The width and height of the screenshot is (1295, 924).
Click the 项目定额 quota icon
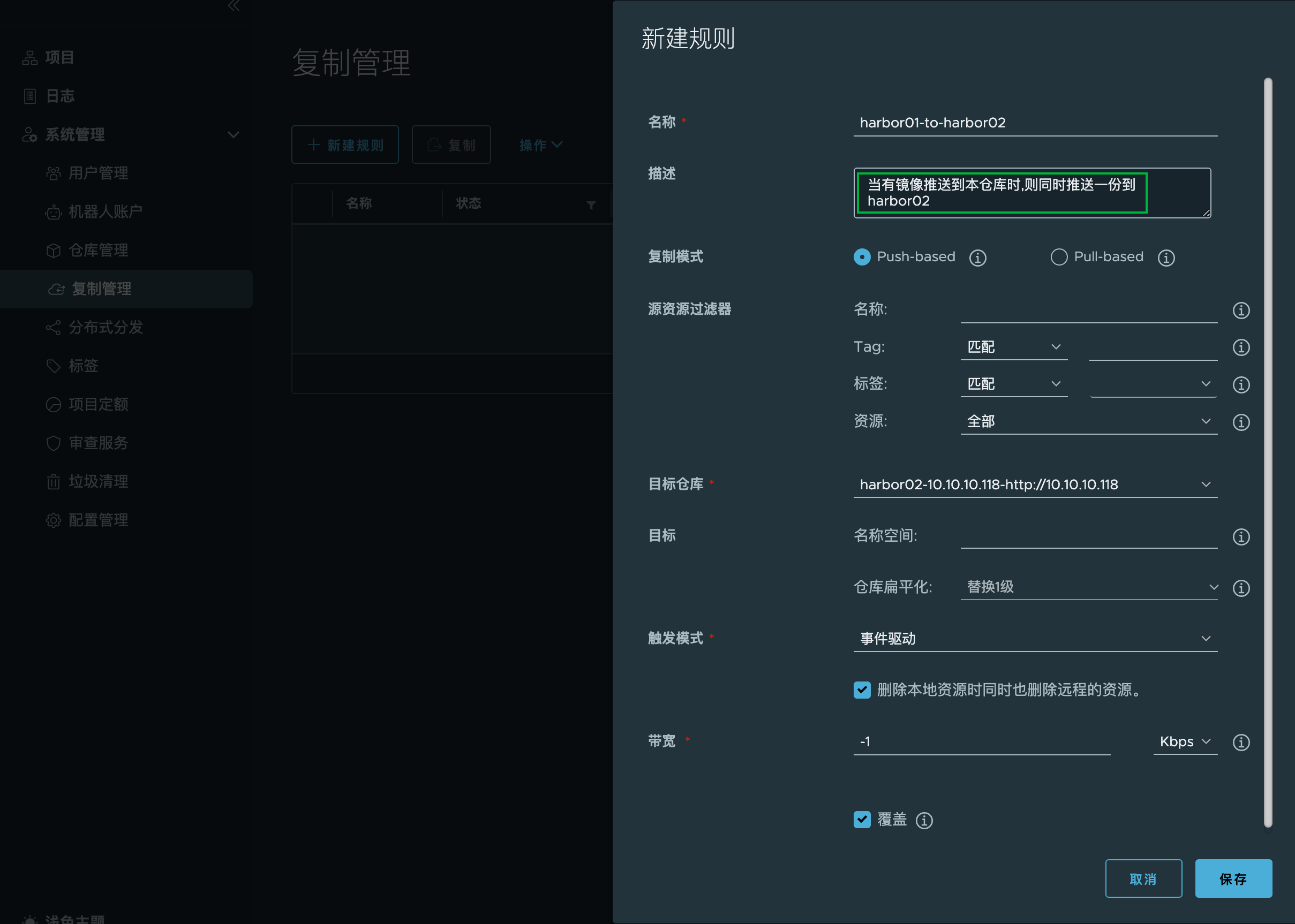(53, 405)
